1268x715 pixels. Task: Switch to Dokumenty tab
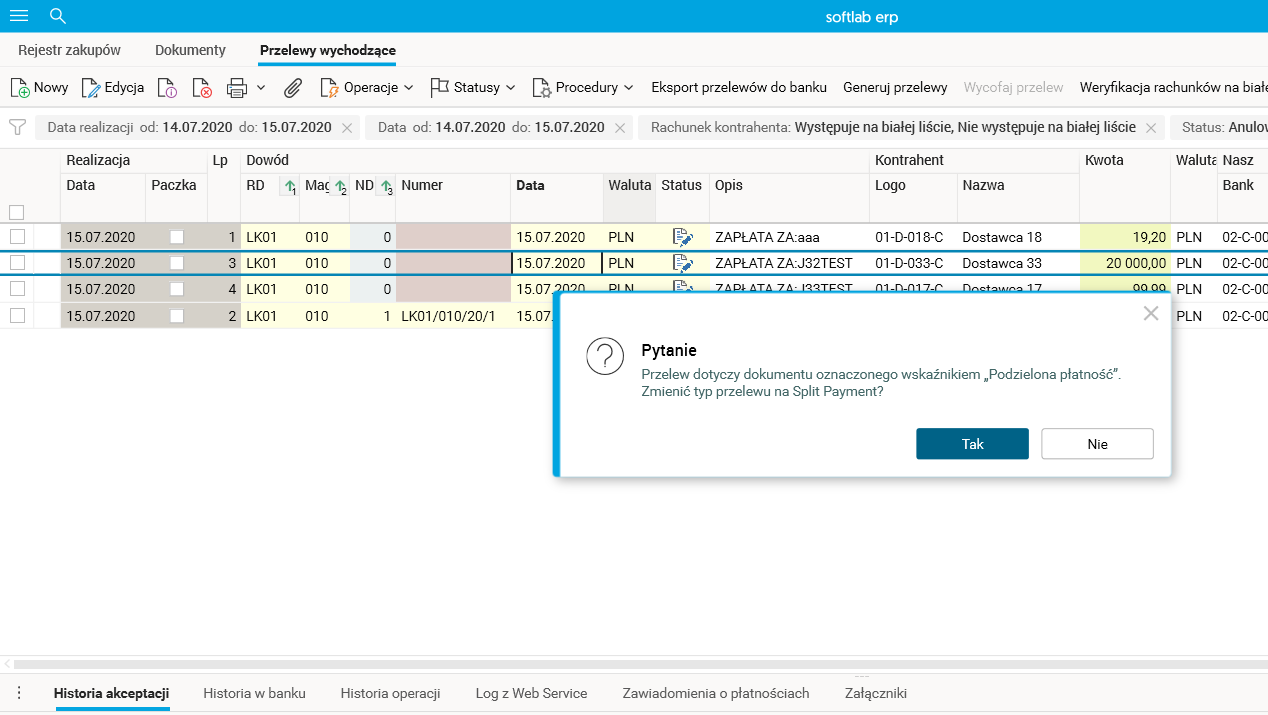(x=190, y=50)
